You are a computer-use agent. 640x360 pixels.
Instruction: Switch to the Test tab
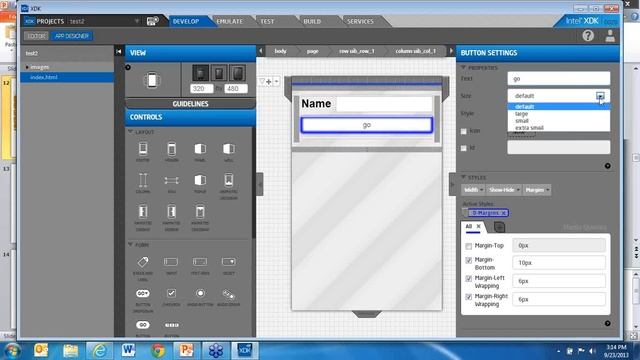267,21
